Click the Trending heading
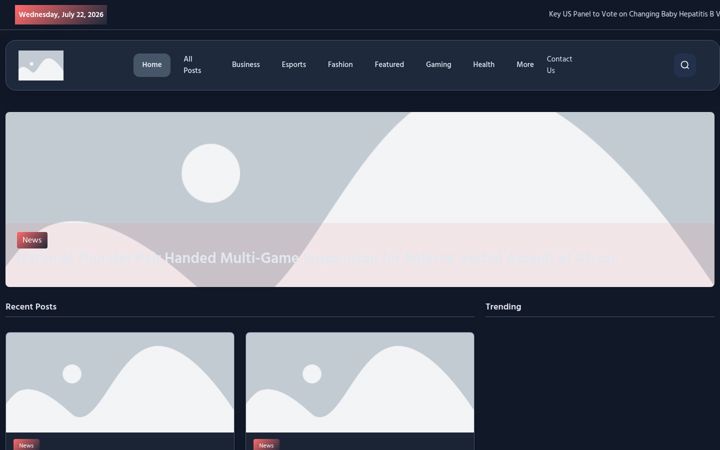Viewport: 720px width, 450px height. [x=503, y=307]
